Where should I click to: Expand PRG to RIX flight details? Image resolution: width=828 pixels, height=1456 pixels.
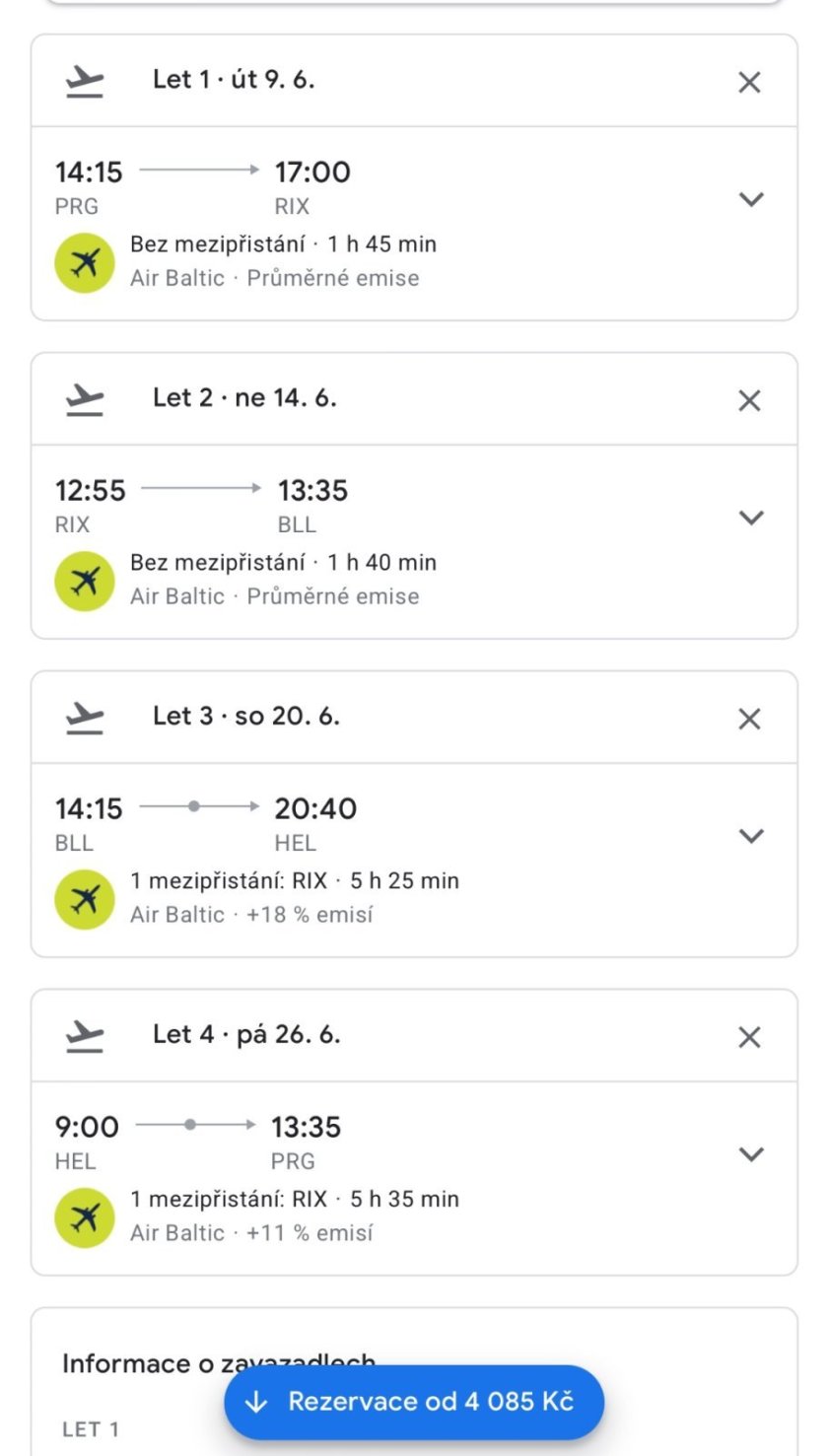click(751, 200)
